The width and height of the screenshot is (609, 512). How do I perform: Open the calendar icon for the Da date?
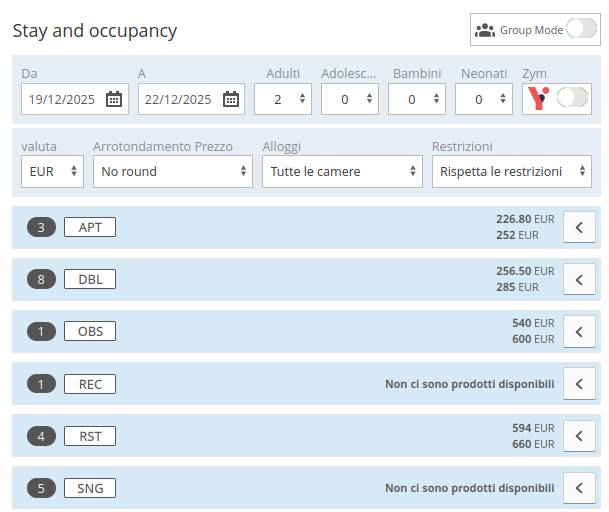click(x=114, y=99)
